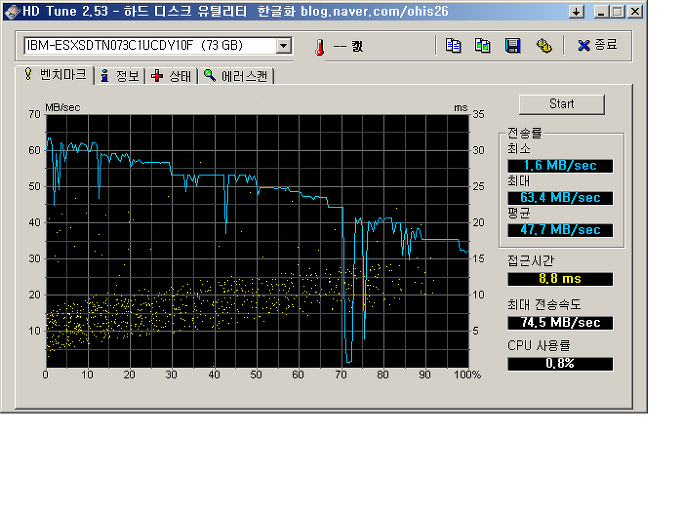The width and height of the screenshot is (683, 512).
Task: Open the 에러스캔 tab
Action: coord(236,76)
